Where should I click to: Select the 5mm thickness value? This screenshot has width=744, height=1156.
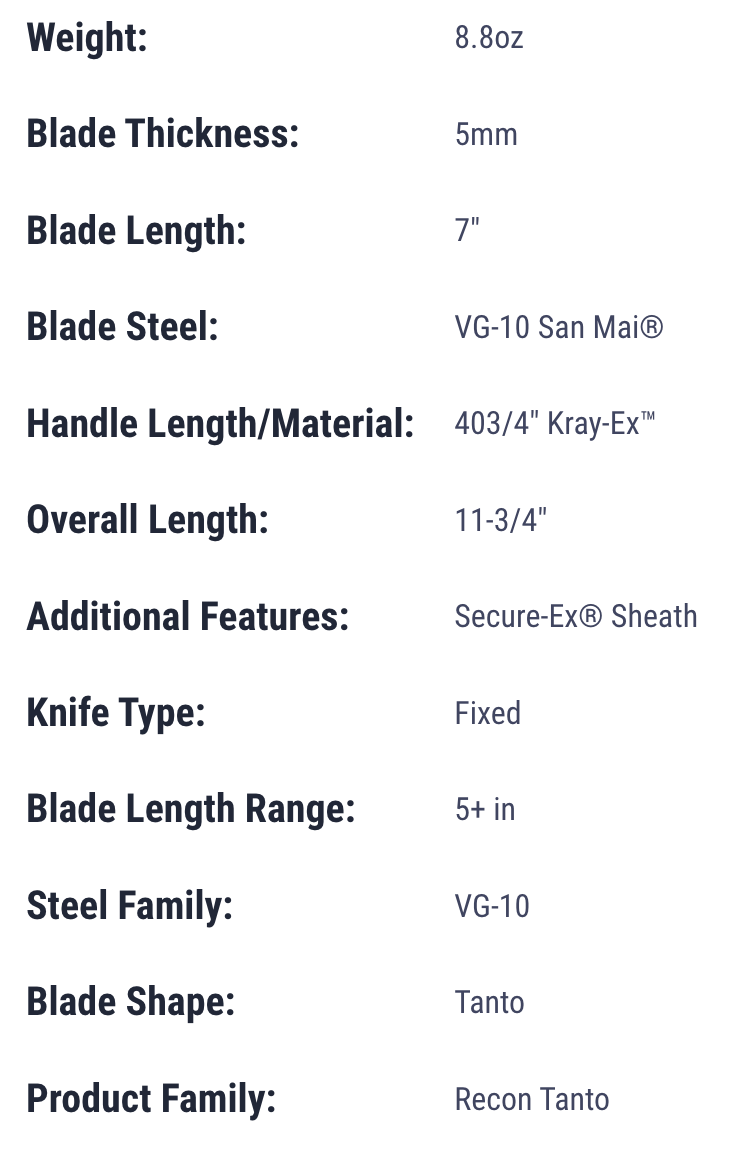pyautogui.click(x=486, y=135)
